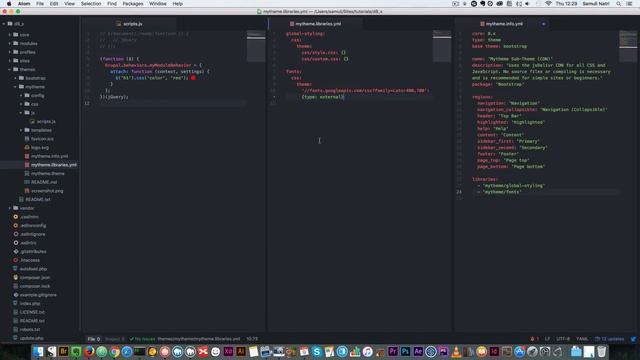The width and height of the screenshot is (640, 360).
Task: Click the updates indicator in status bar
Action: click(x=609, y=339)
